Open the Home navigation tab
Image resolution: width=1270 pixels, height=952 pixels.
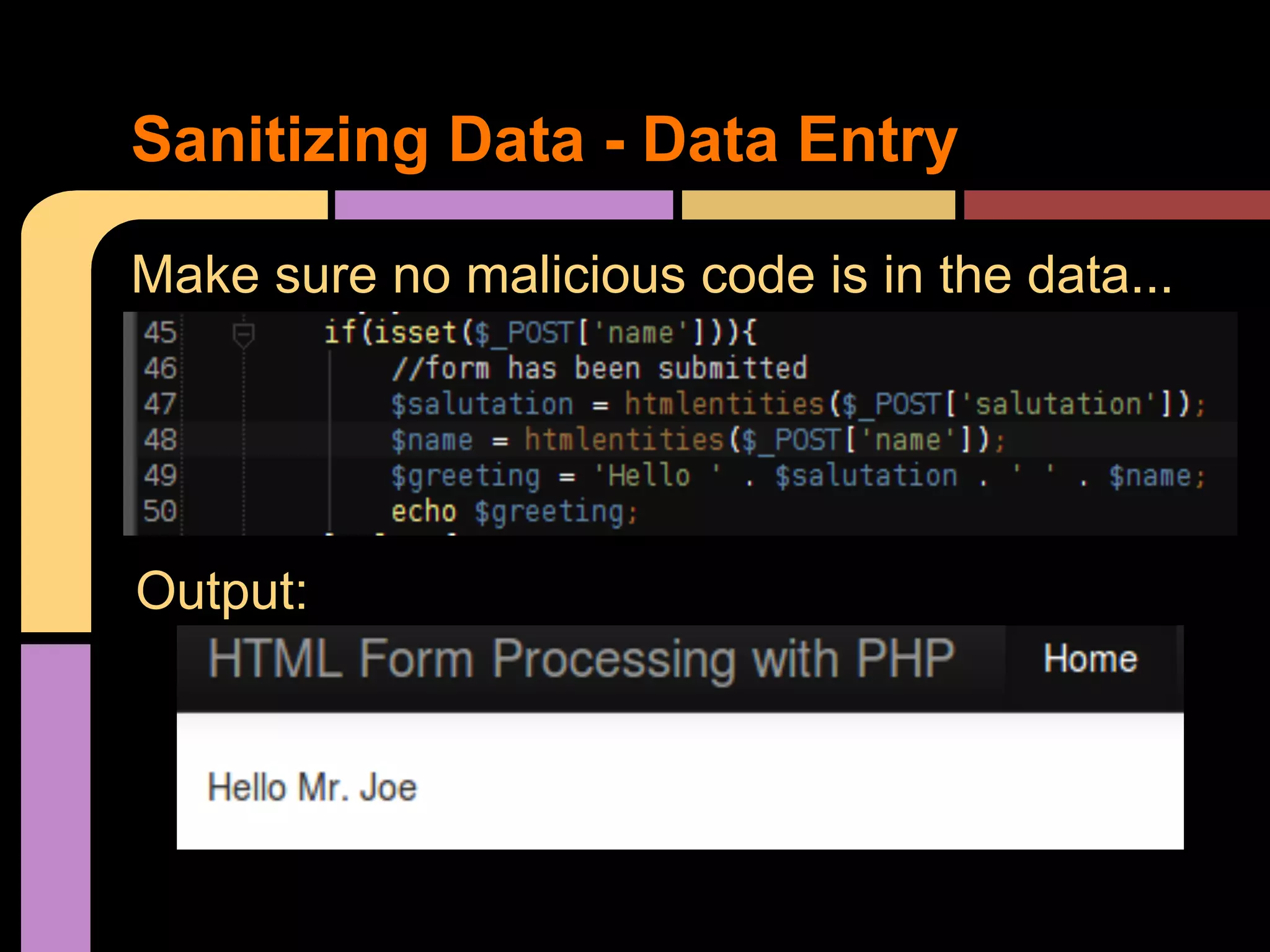(1090, 659)
